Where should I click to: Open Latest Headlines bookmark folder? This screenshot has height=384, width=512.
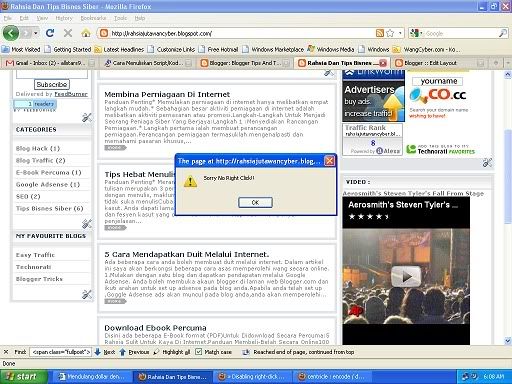[119, 49]
